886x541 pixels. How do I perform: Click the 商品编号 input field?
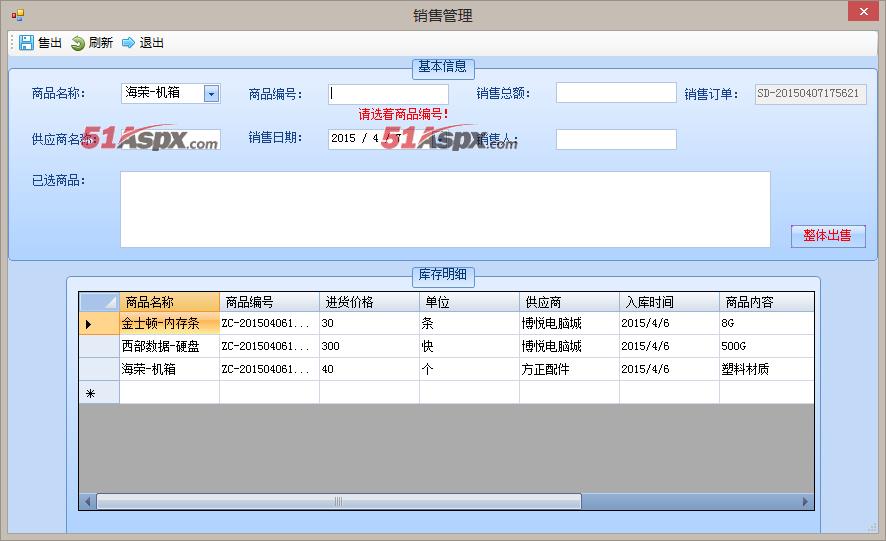pos(388,94)
